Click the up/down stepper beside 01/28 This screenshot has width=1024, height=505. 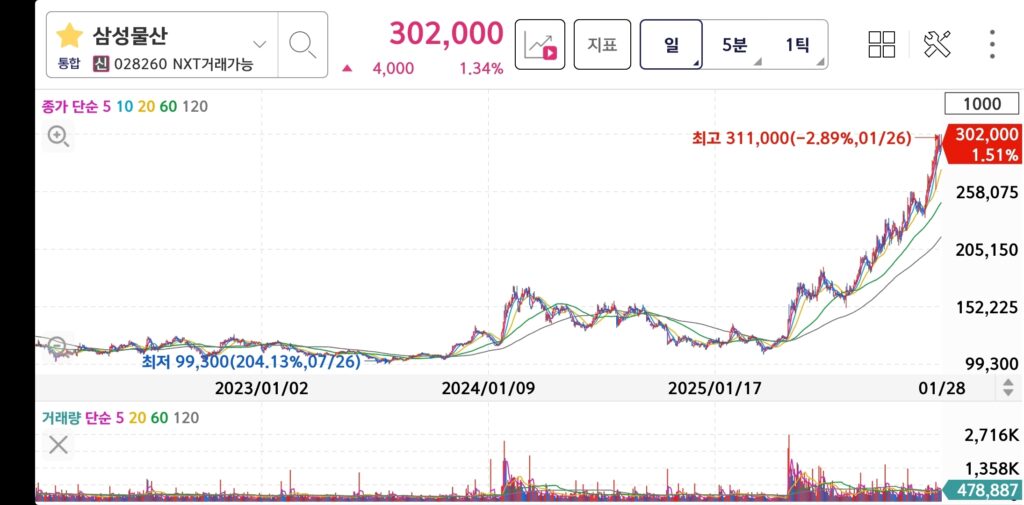coord(1007,388)
